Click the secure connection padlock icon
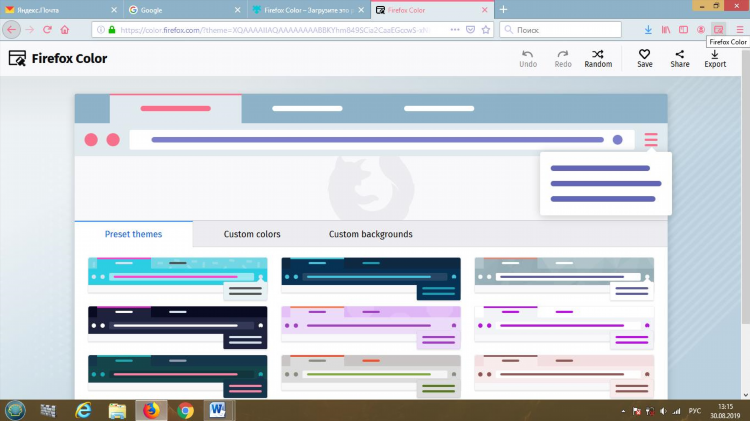This screenshot has height=421, width=750. (x=112, y=30)
